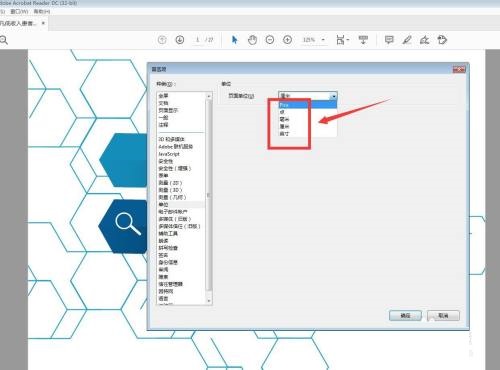Select 注释 in category list
The width and height of the screenshot is (500, 370).
point(163,125)
